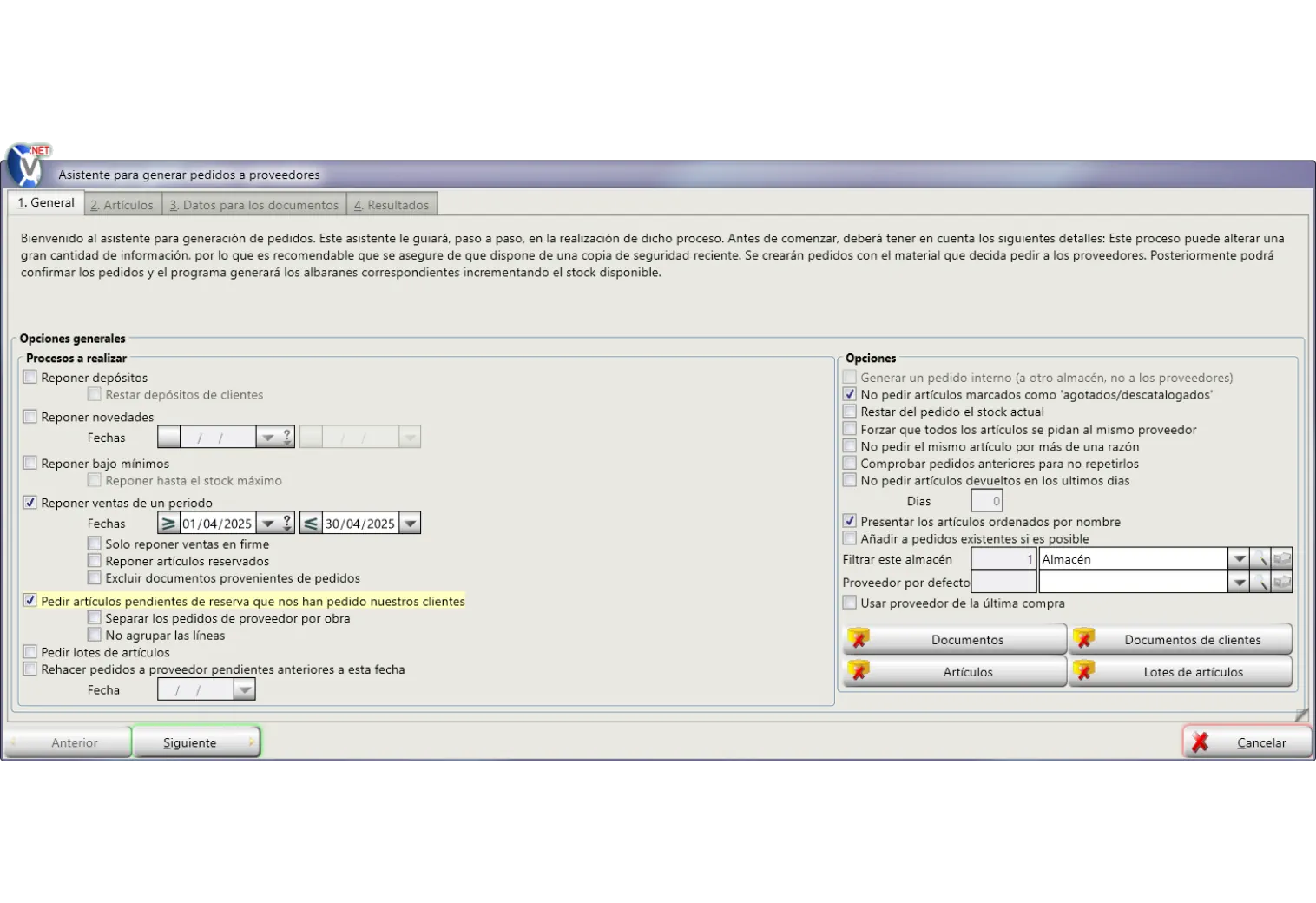This screenshot has height=903, width=1316.
Task: Click the magnifier search icon for Filtrar este almacén
Action: click(x=1260, y=559)
